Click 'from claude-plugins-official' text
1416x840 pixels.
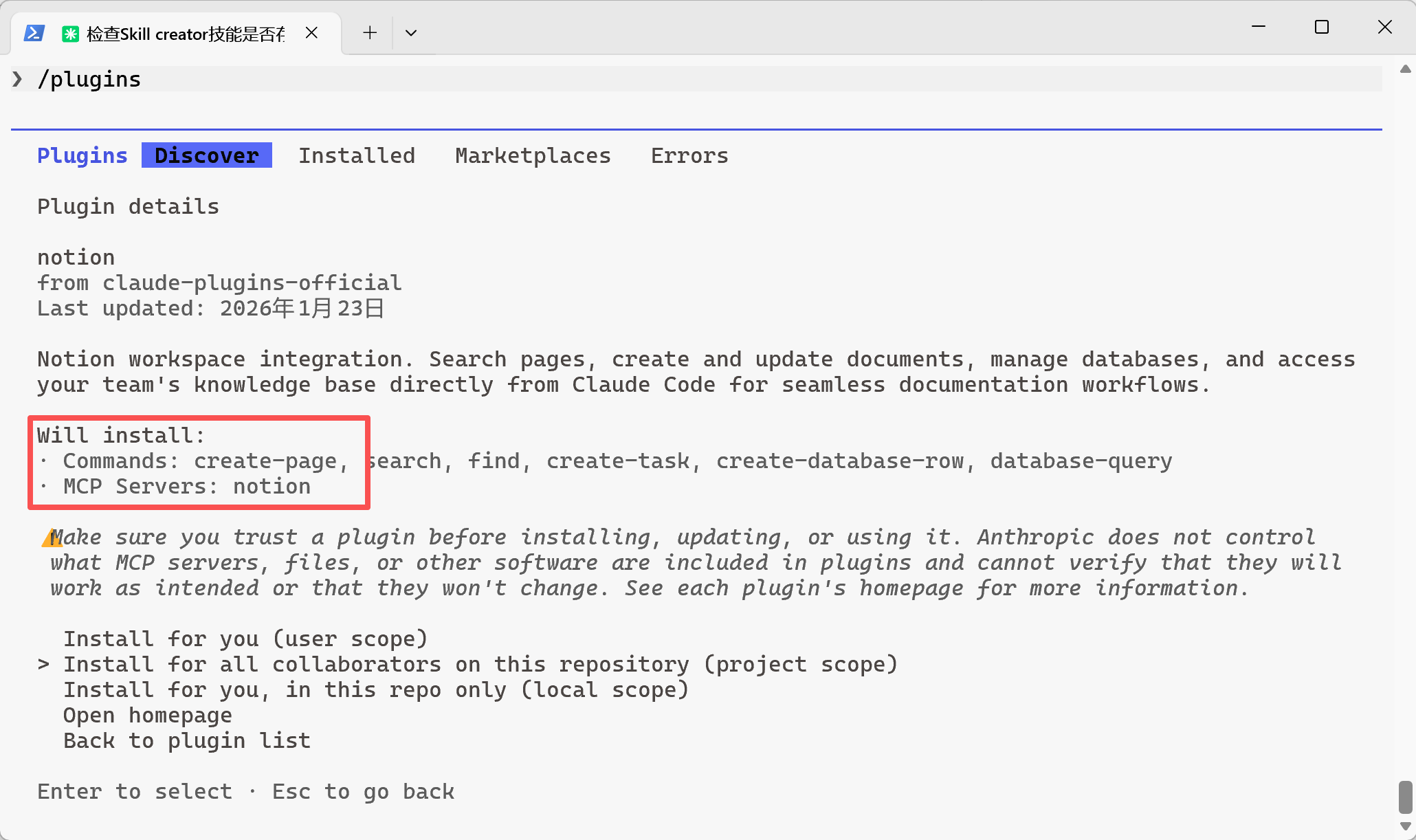pos(219,283)
